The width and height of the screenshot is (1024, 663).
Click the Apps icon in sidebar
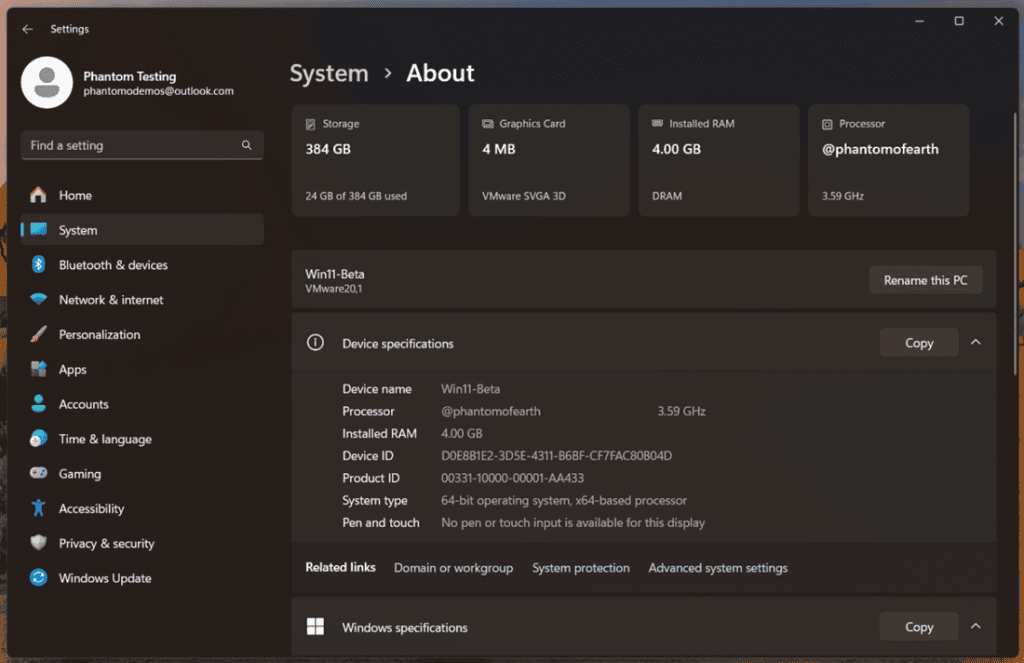pos(39,369)
